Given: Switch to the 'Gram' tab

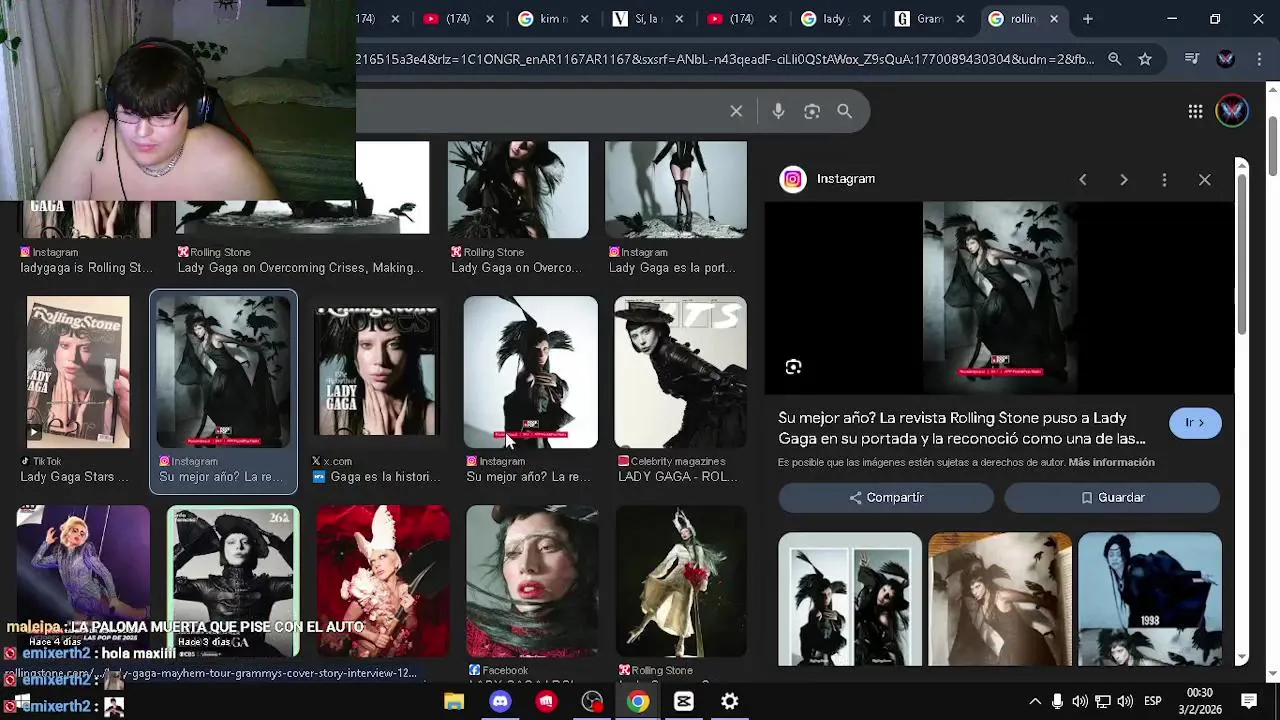Looking at the screenshot, I should 930,18.
